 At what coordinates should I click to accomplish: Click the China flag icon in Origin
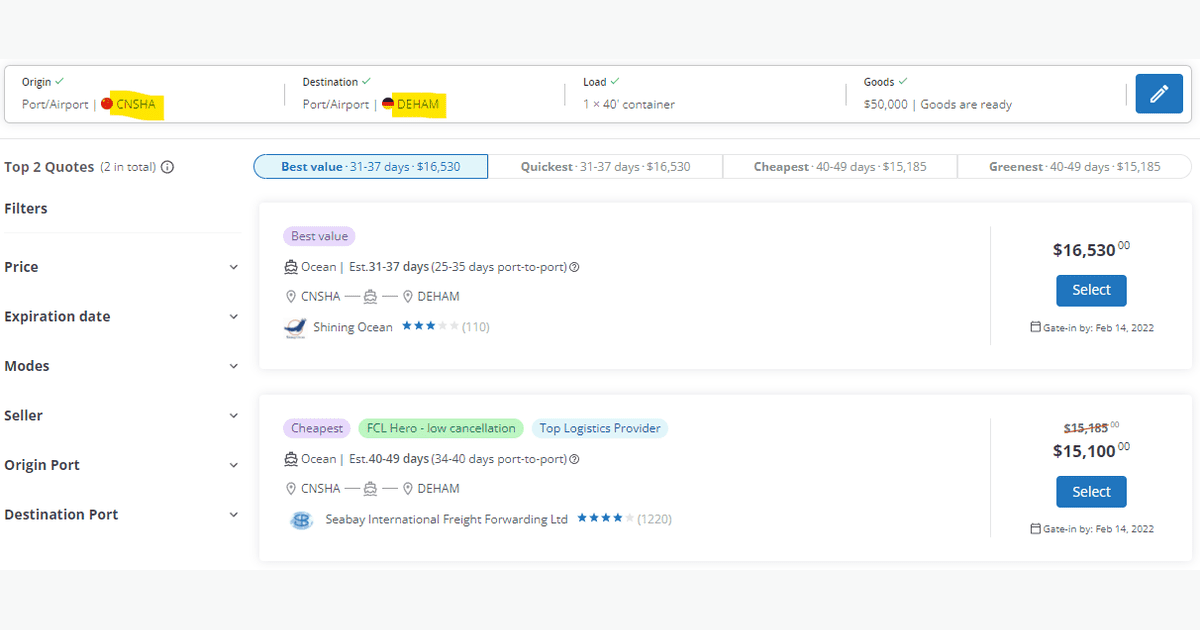coord(107,104)
